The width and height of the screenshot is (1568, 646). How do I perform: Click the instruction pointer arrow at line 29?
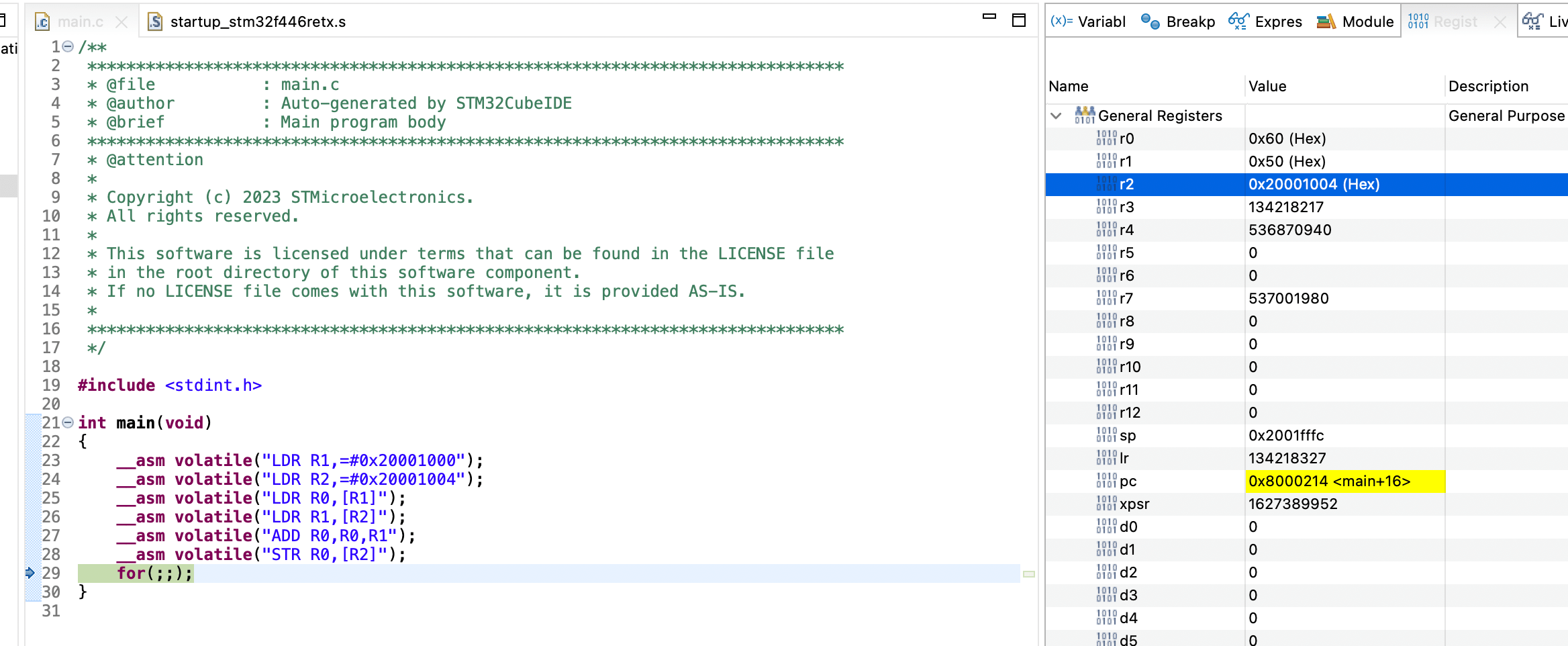pyautogui.click(x=30, y=573)
